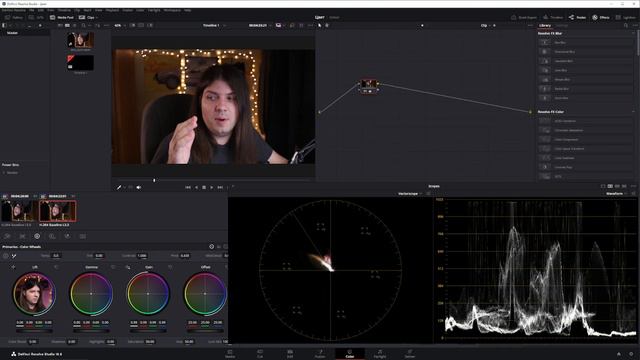Click the viewer scrubber playhead
The image size is (640, 360).
pos(154,180)
